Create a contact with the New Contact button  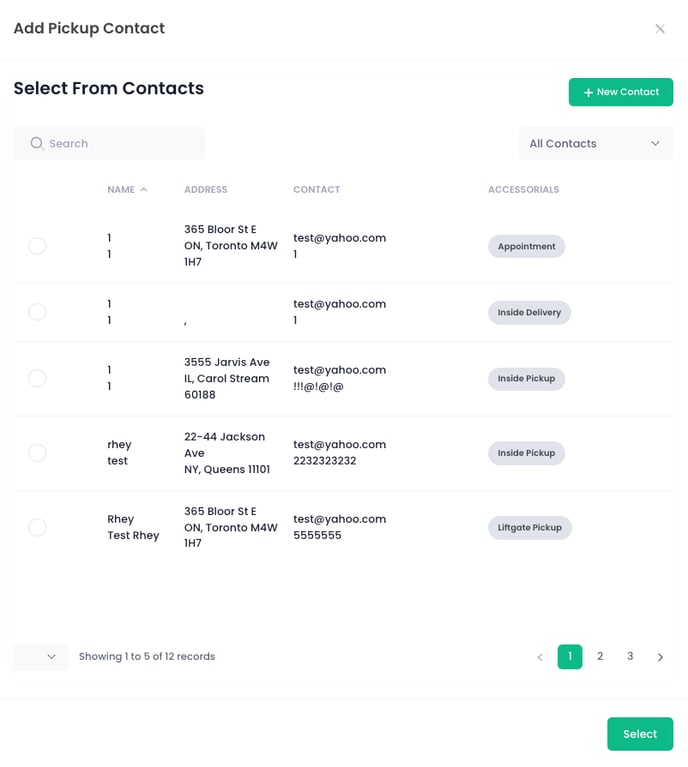tap(620, 92)
